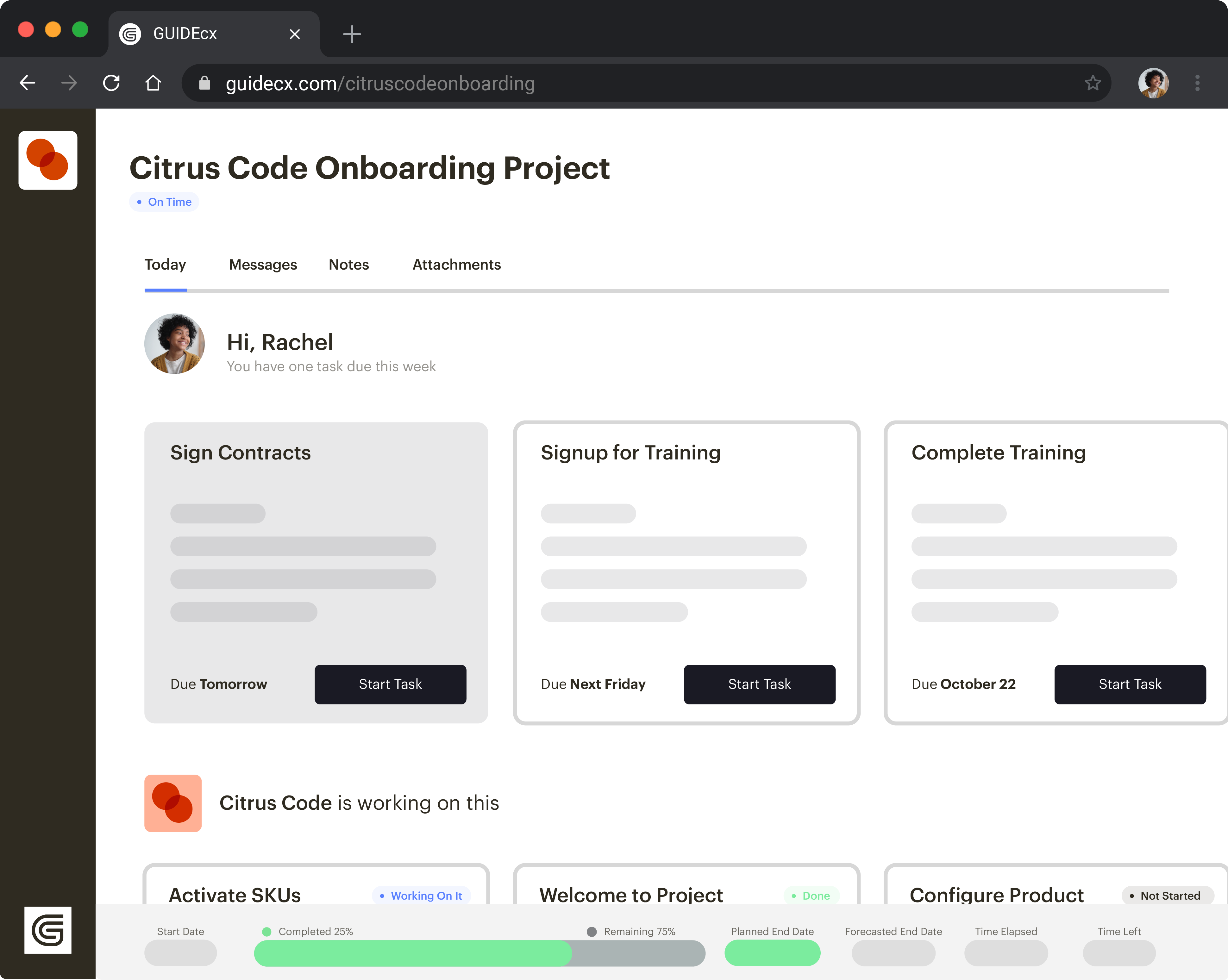
Task: Click Rachel's profile photo
Action: (174, 343)
